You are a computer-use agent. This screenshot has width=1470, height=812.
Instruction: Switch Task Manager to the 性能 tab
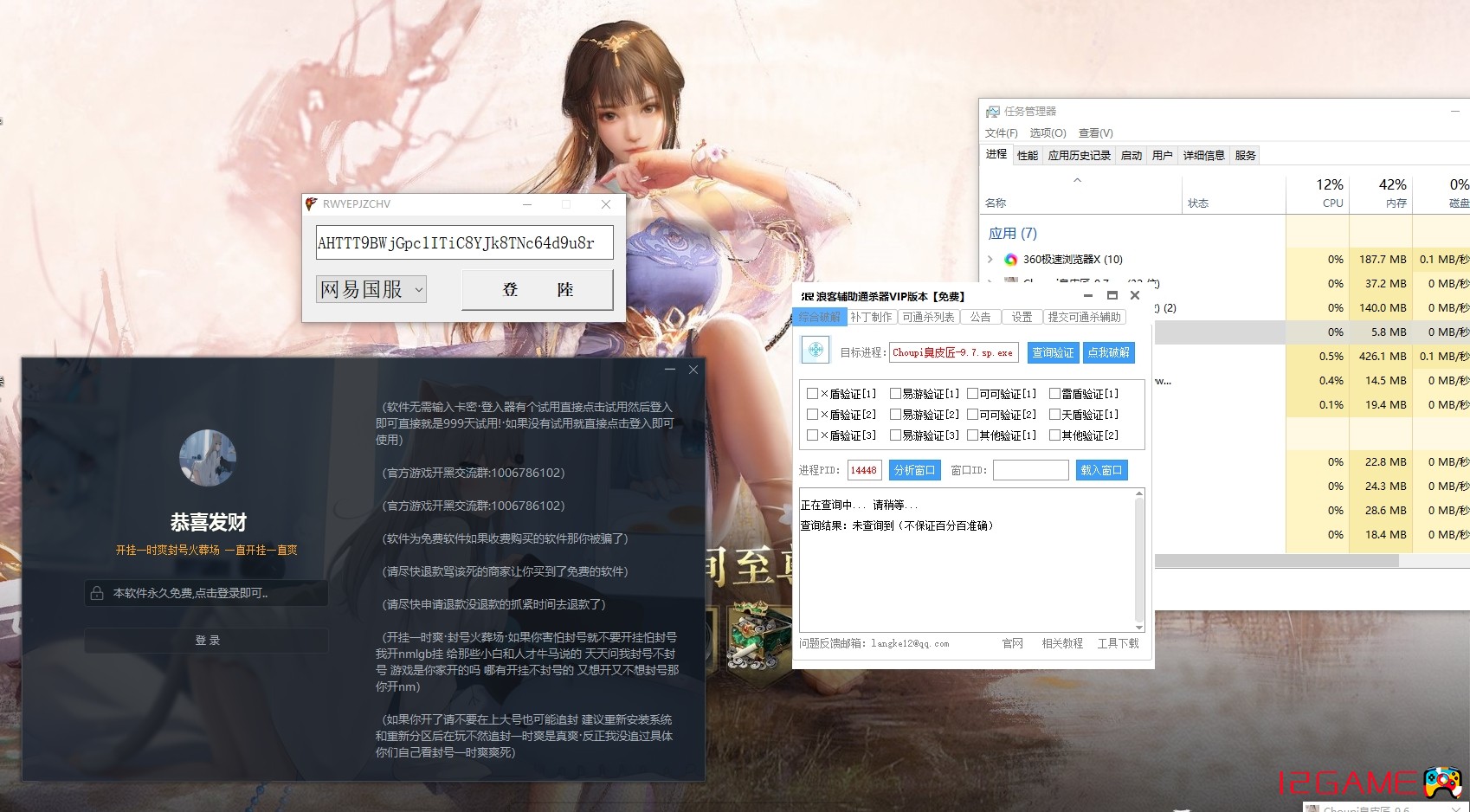(x=1028, y=156)
